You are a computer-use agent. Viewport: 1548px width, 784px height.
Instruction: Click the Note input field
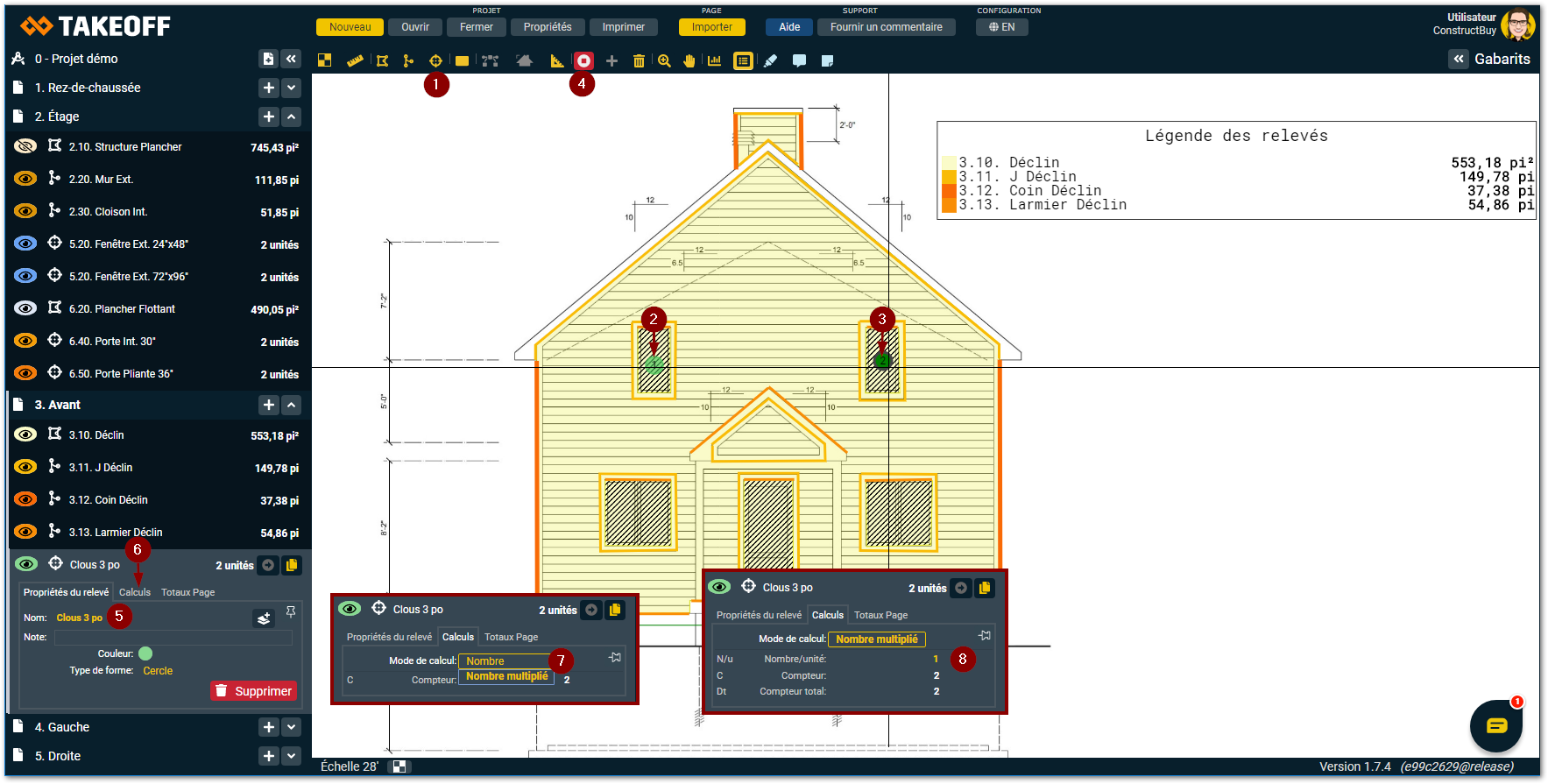[173, 638]
